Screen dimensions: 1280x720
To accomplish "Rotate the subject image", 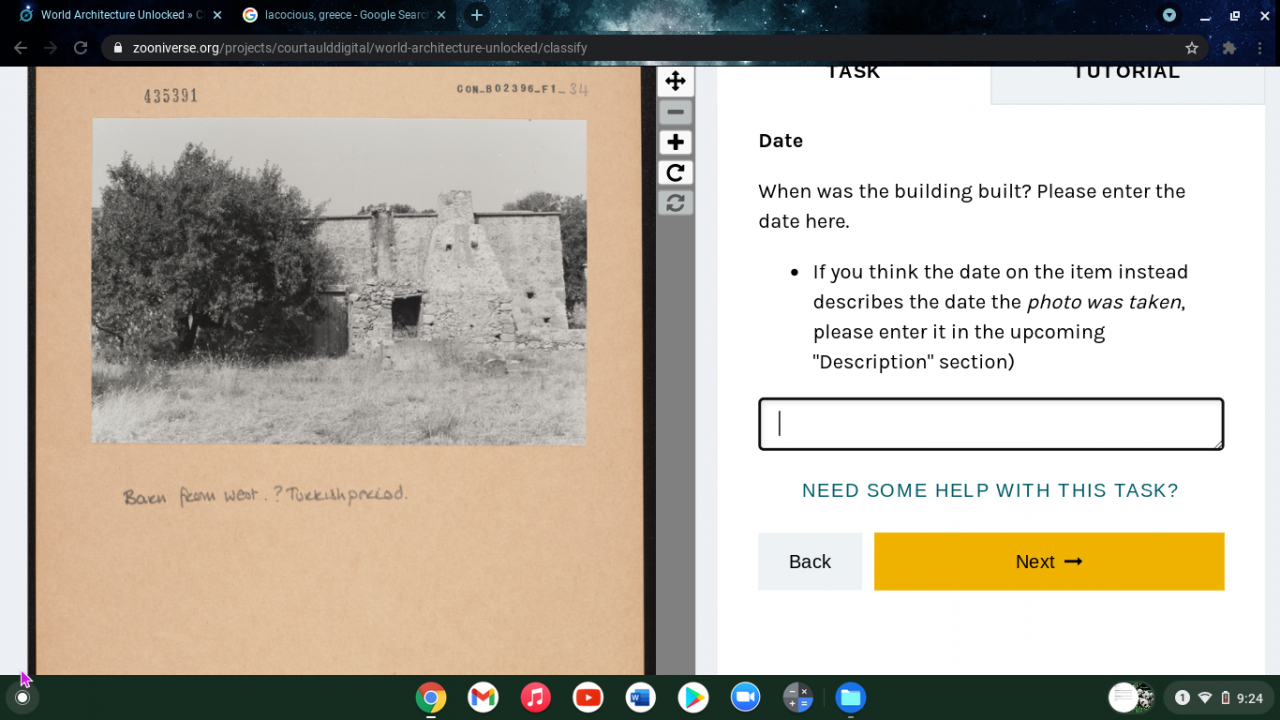I will [675, 173].
